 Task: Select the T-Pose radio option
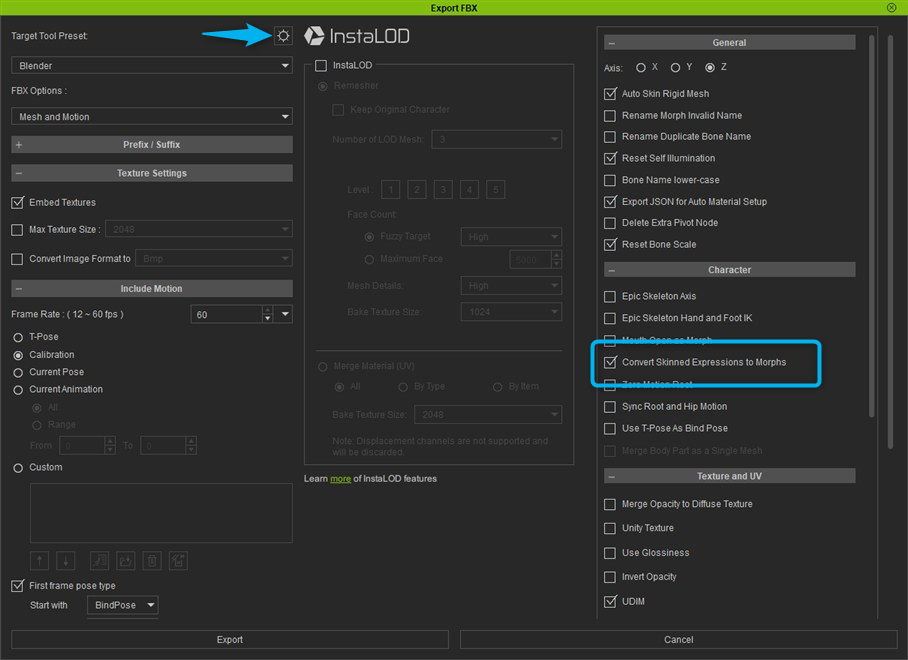[x=18, y=337]
